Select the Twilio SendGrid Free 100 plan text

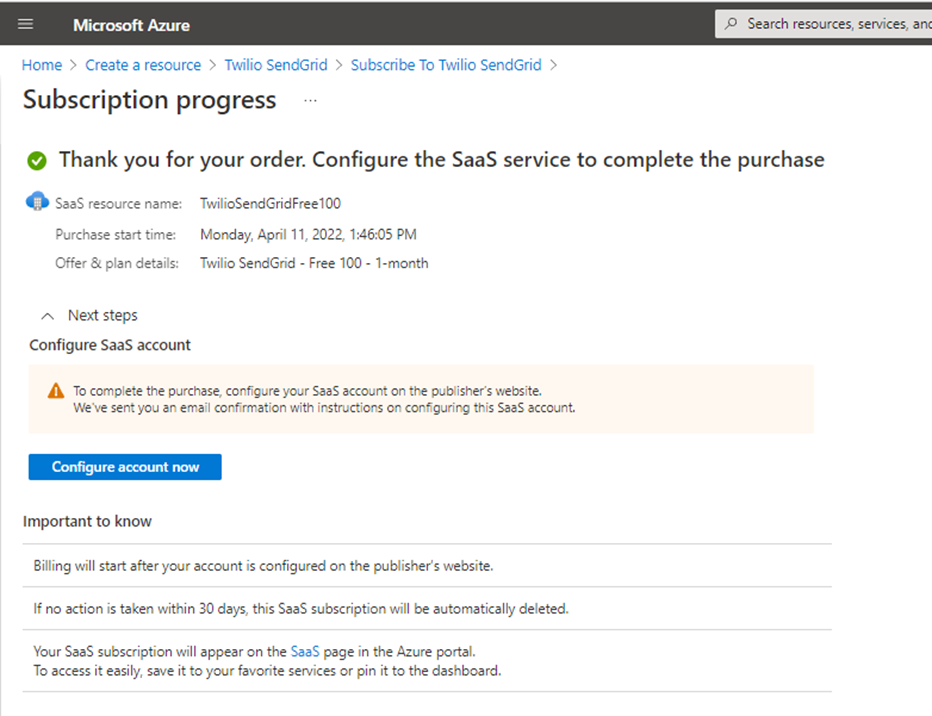(x=314, y=263)
